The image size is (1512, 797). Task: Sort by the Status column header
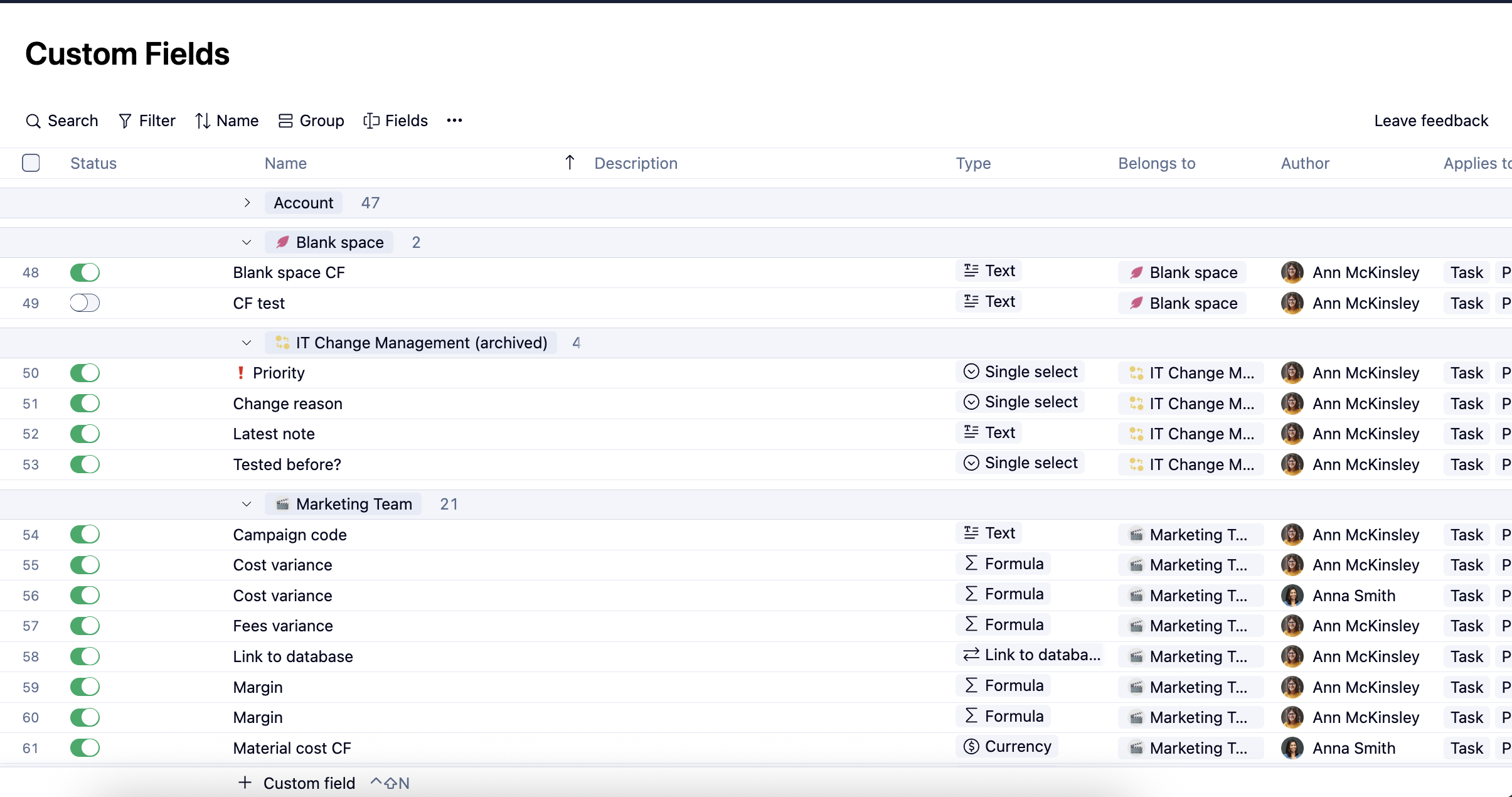pyautogui.click(x=93, y=163)
